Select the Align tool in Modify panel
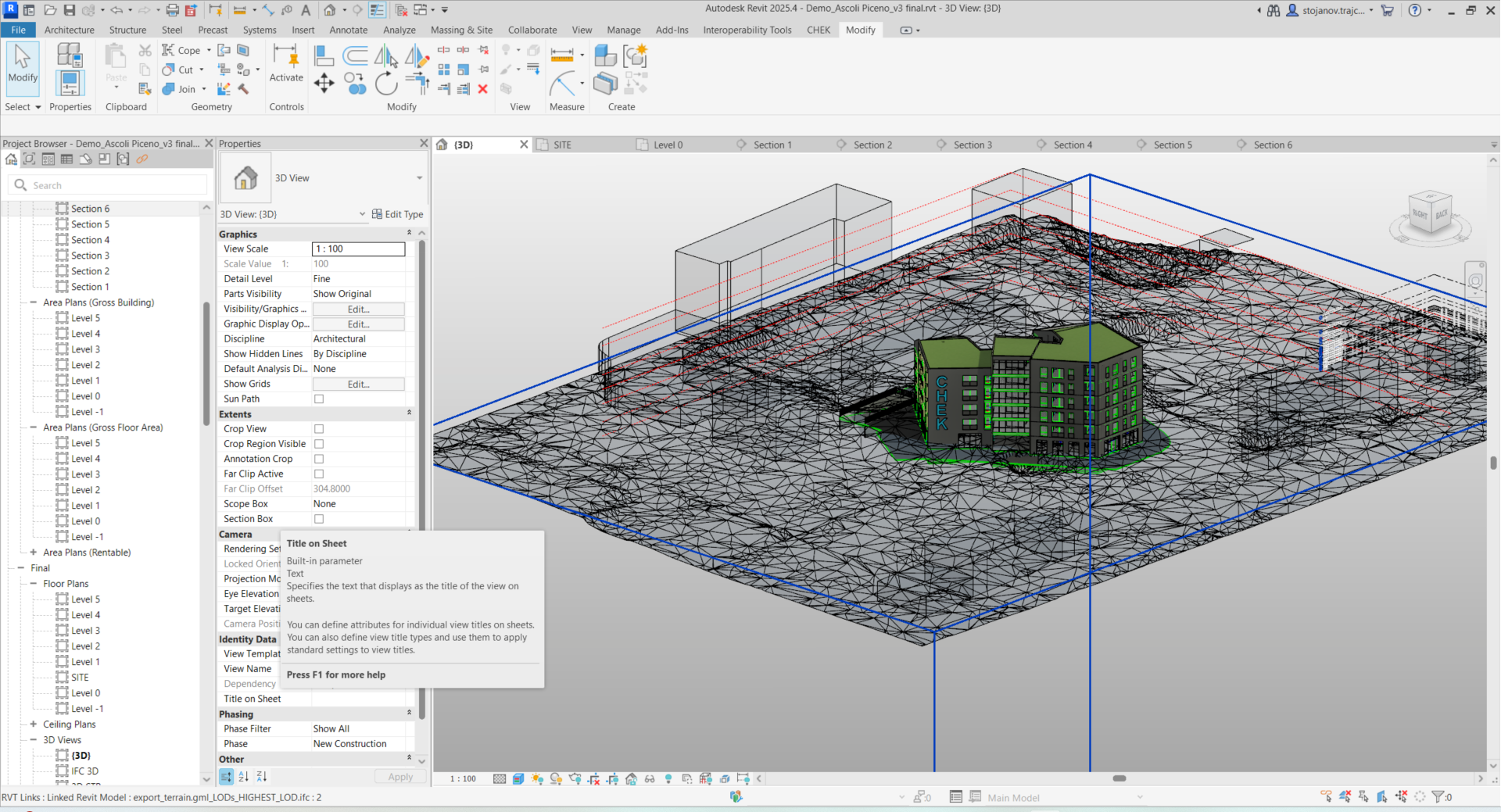 324,55
